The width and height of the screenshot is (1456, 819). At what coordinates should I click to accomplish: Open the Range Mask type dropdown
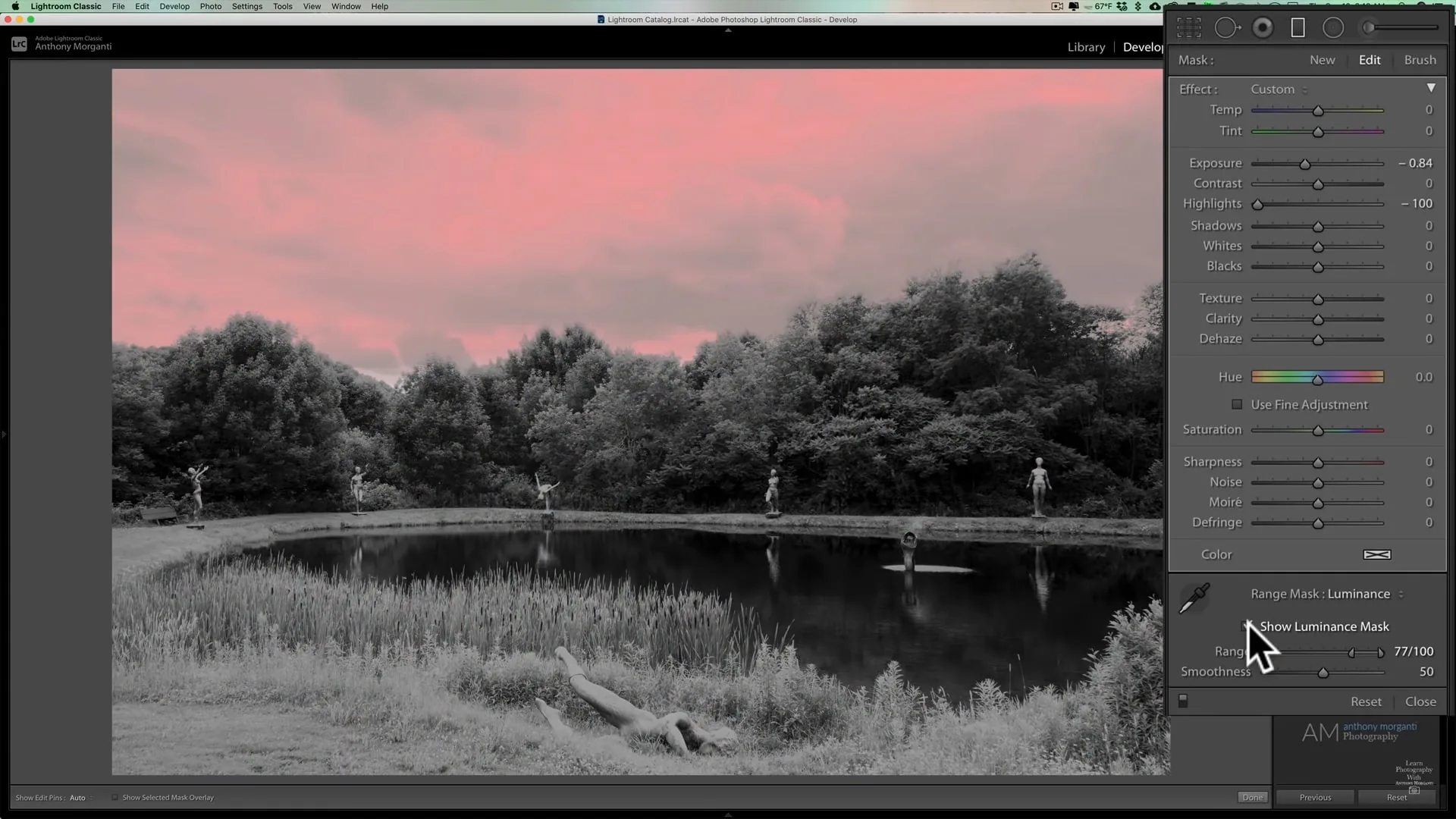(1366, 594)
